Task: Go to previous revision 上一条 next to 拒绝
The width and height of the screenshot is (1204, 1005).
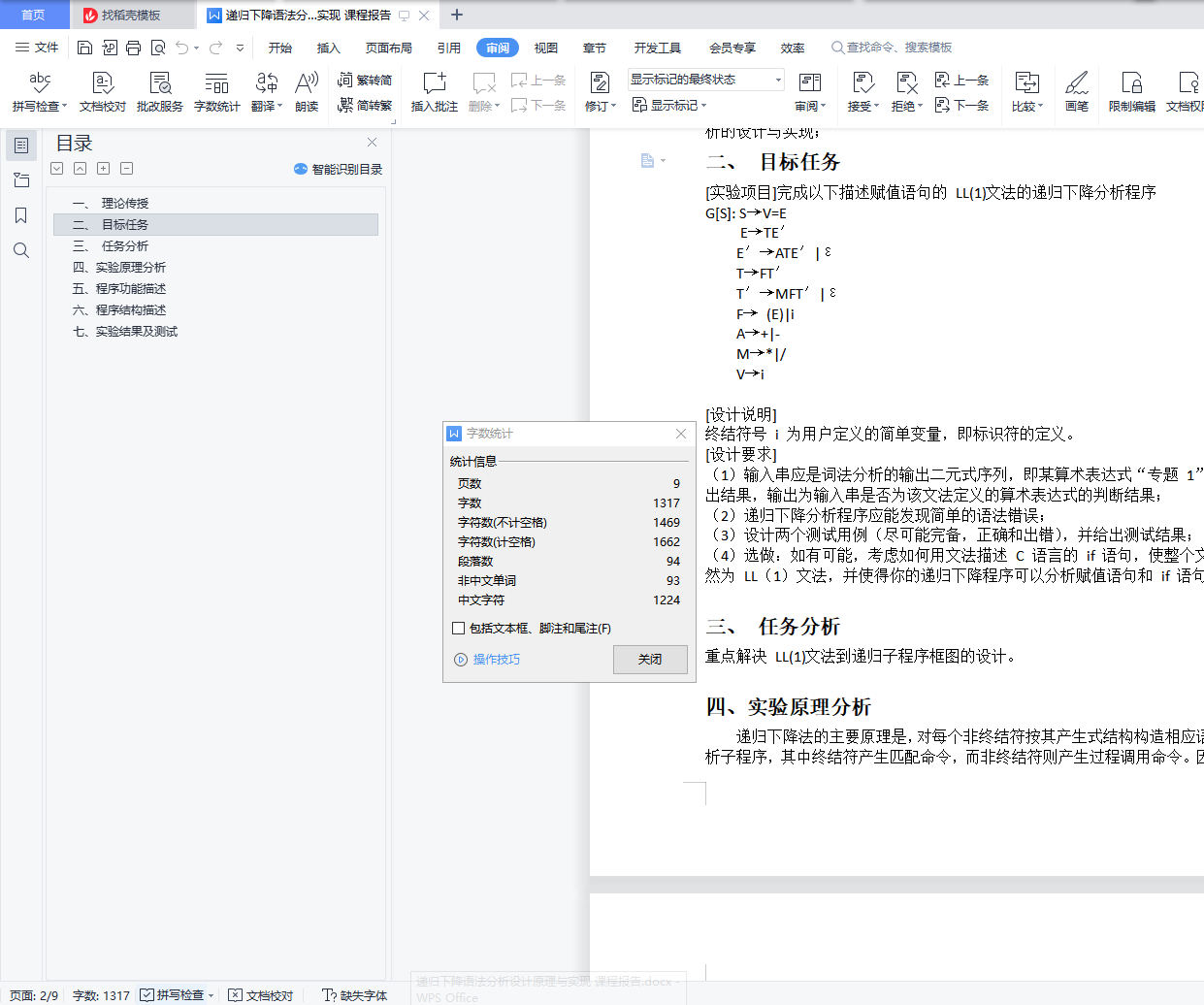Action: [x=961, y=81]
